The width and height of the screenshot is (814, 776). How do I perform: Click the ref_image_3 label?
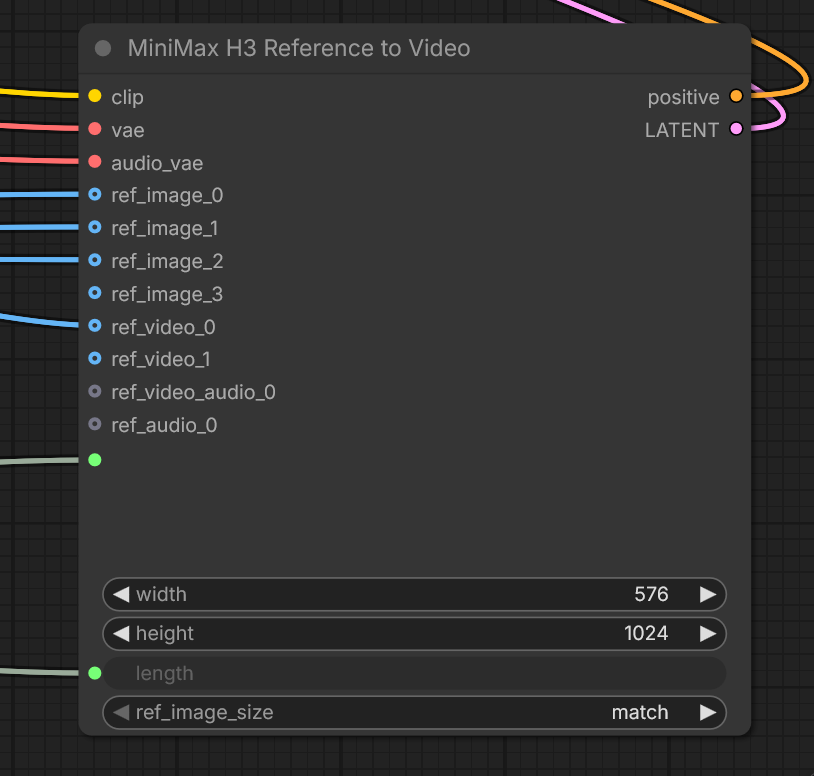click(x=167, y=295)
